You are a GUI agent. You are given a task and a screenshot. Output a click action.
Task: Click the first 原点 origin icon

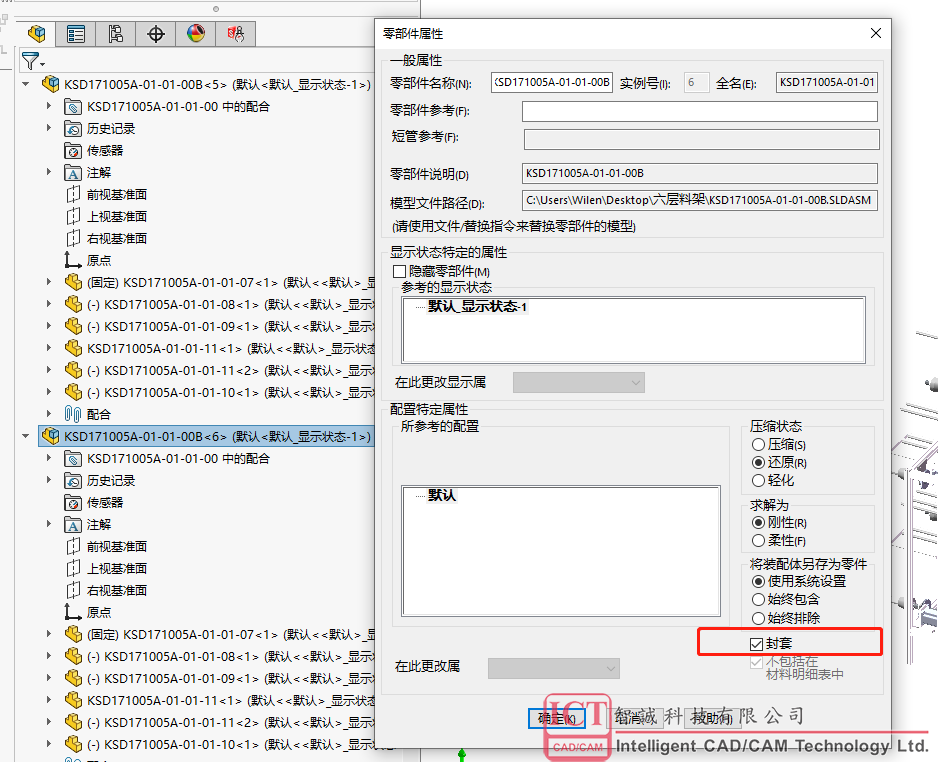tap(73, 260)
